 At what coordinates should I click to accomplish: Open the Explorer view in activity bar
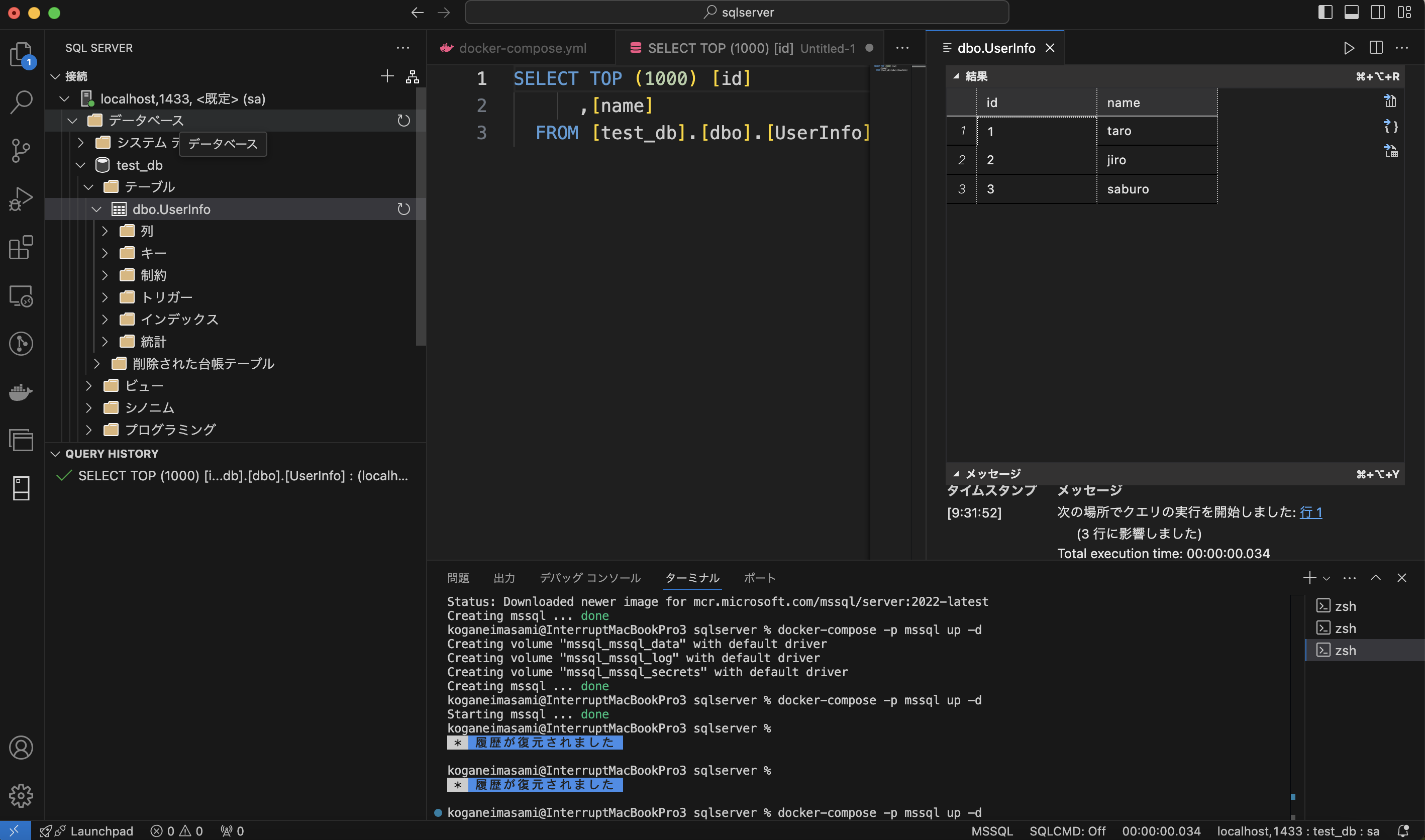click(21, 54)
